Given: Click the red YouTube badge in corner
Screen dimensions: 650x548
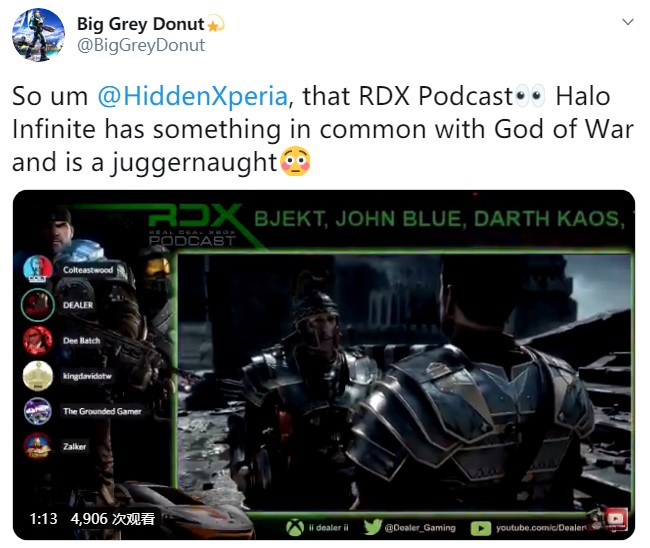Looking at the screenshot, I should click(x=615, y=519).
